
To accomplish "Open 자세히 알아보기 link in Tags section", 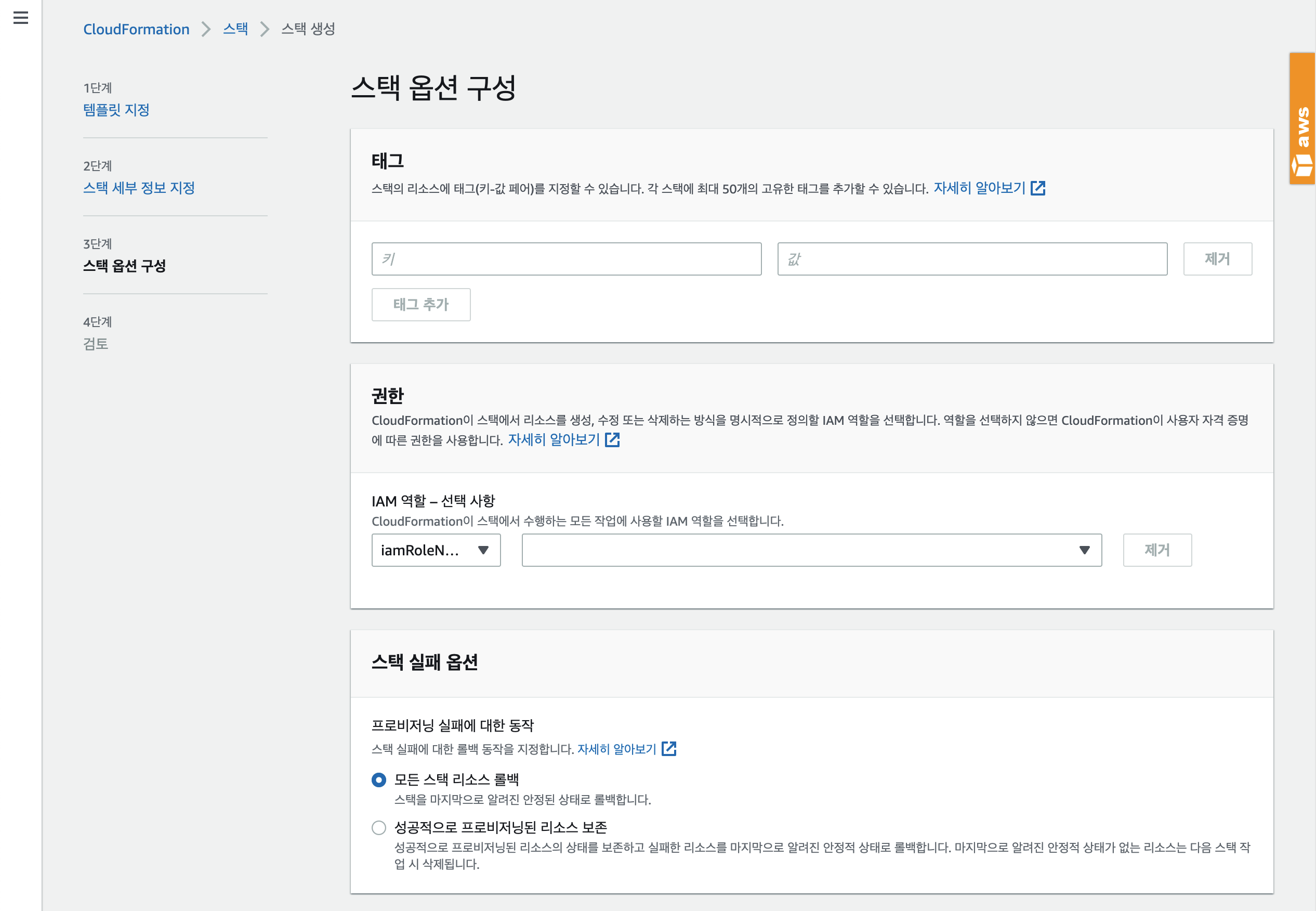I will click(979, 188).
